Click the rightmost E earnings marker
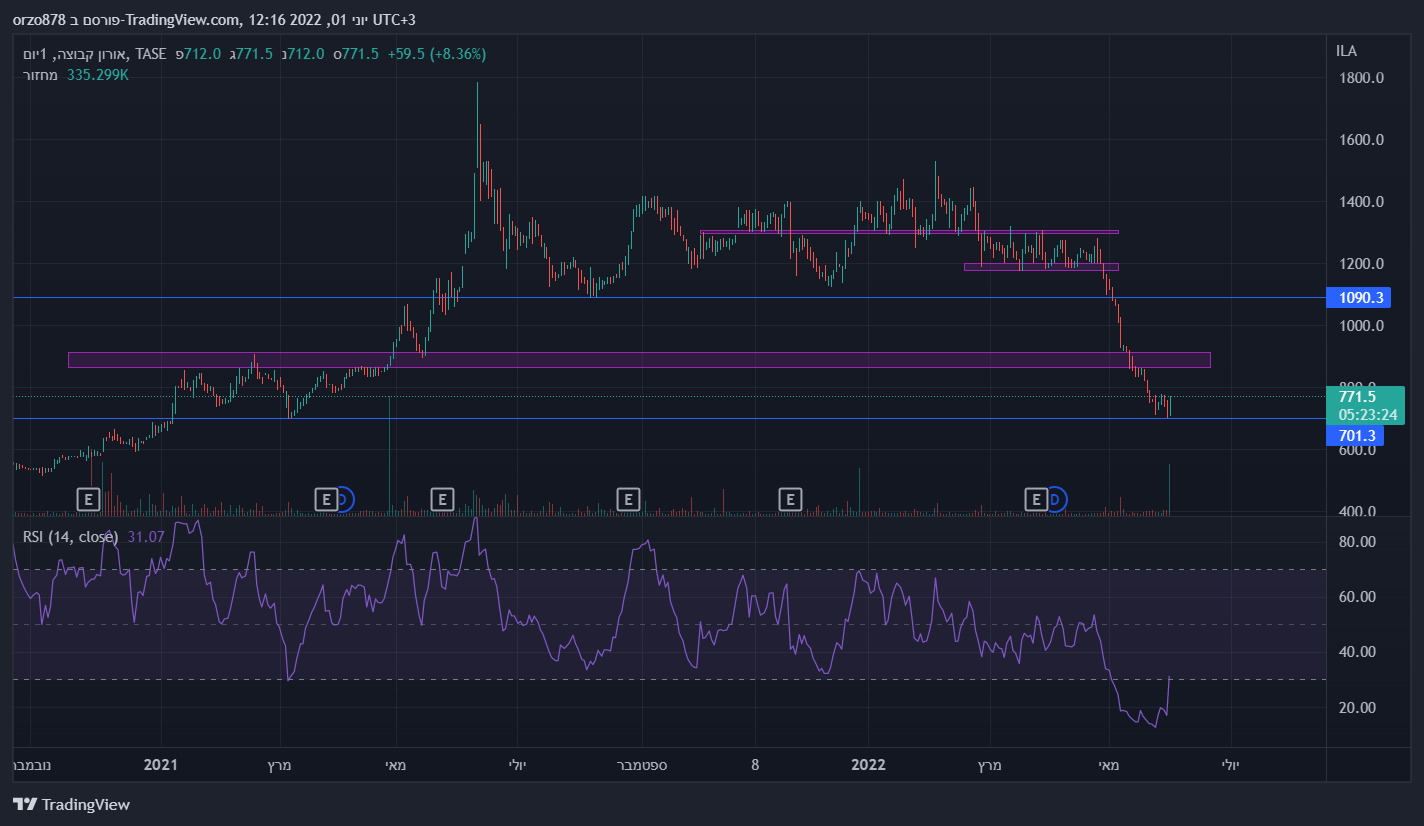 coord(1037,498)
